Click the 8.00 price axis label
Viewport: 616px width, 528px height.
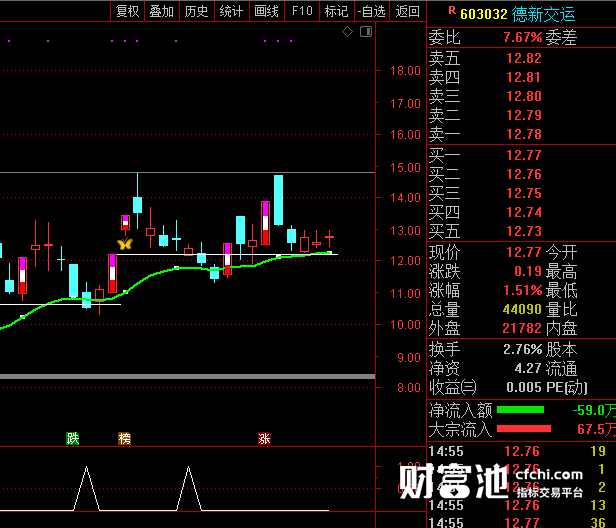coord(409,388)
